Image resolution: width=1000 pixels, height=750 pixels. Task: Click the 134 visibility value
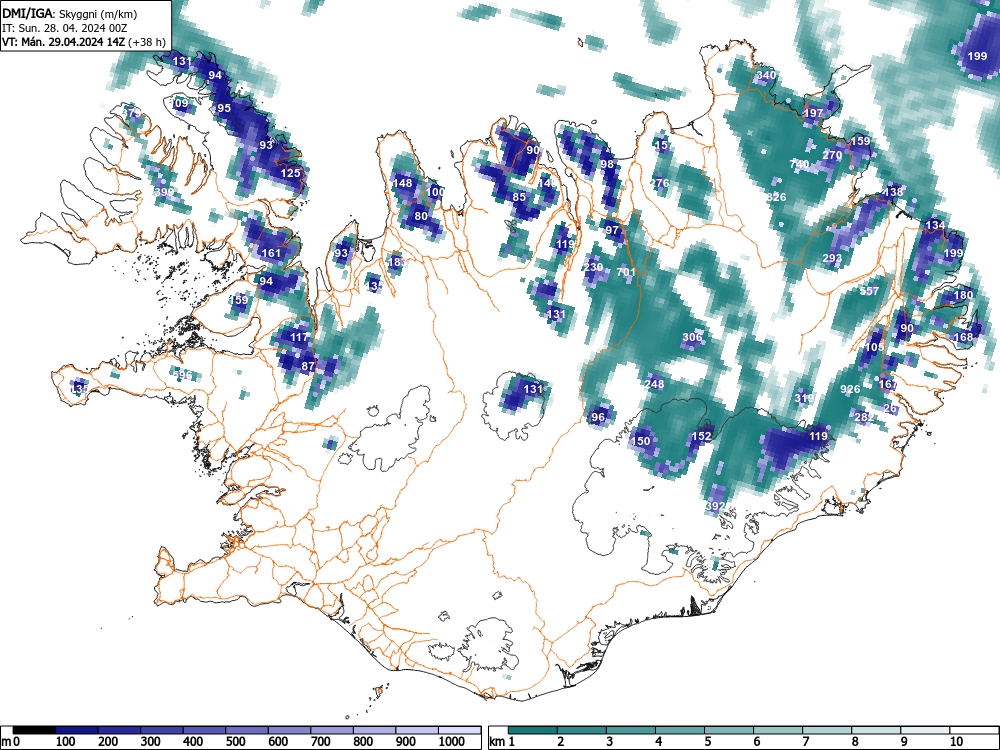click(x=935, y=224)
